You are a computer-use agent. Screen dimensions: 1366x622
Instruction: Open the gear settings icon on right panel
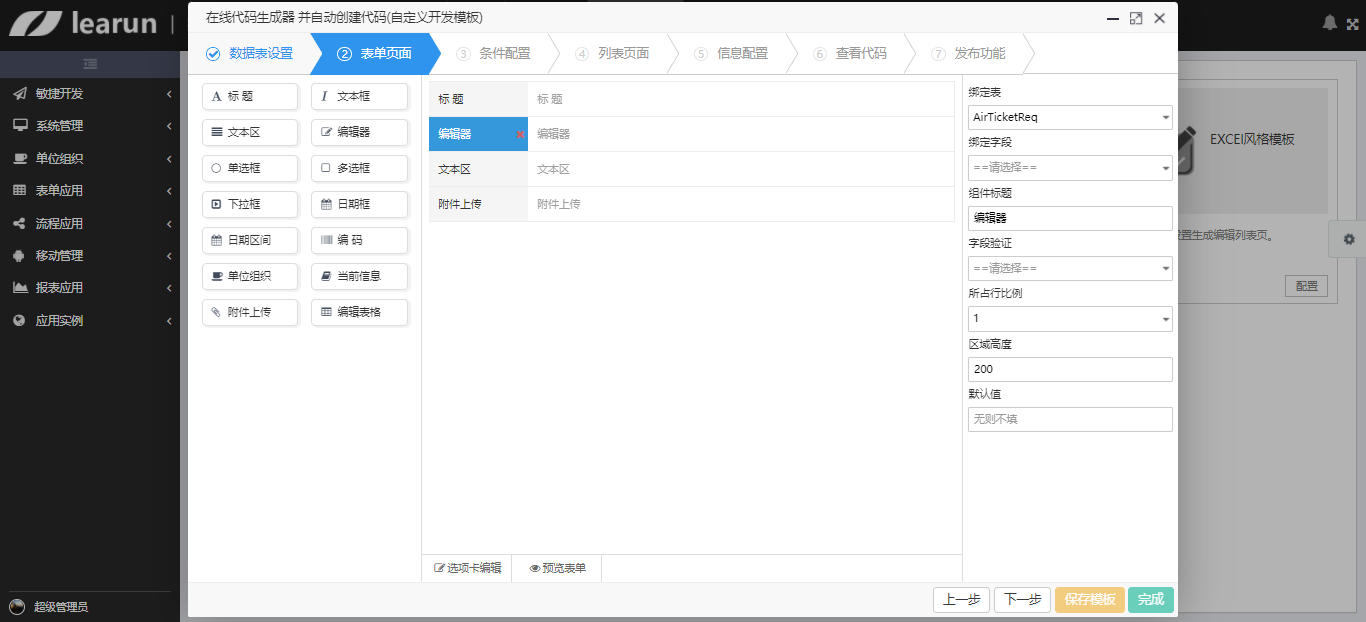point(1348,239)
